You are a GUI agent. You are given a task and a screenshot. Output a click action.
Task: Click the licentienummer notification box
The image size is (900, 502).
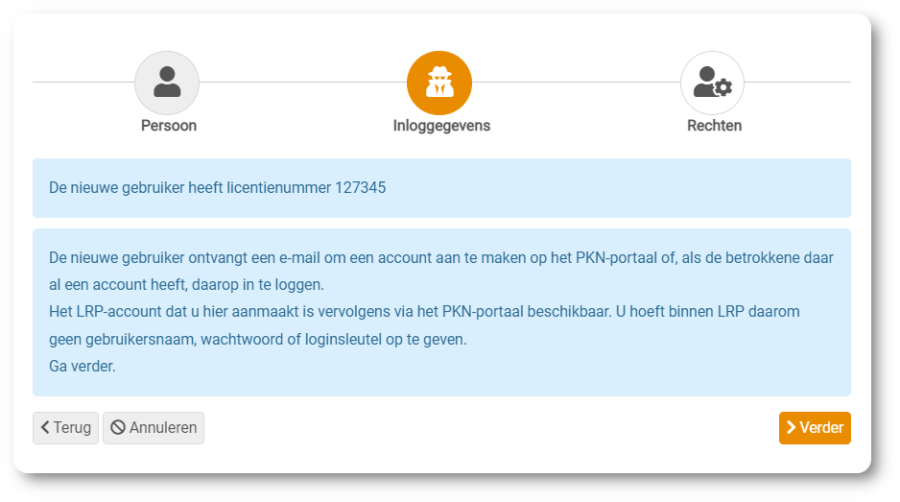441,188
